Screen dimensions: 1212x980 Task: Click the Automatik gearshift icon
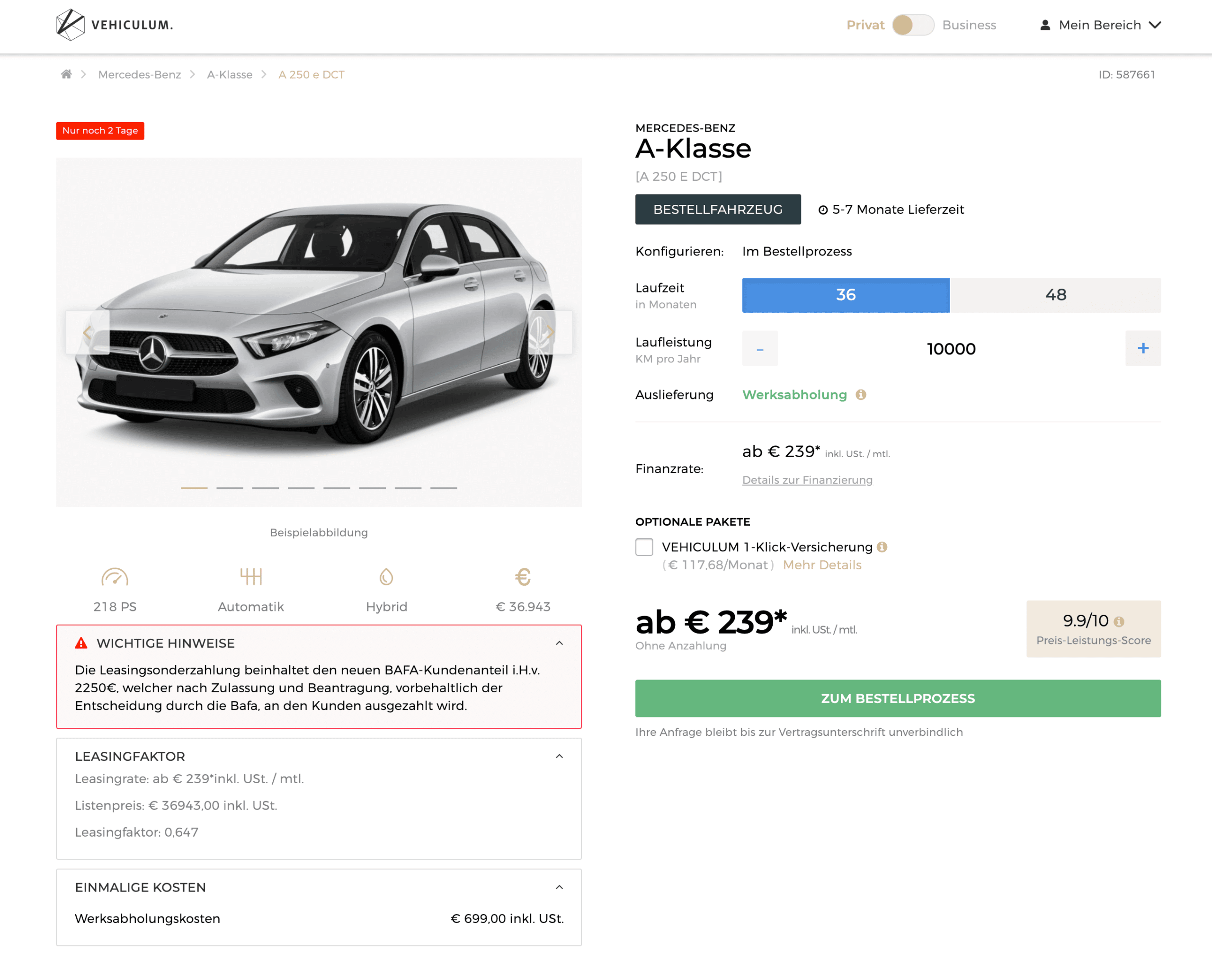(x=251, y=576)
